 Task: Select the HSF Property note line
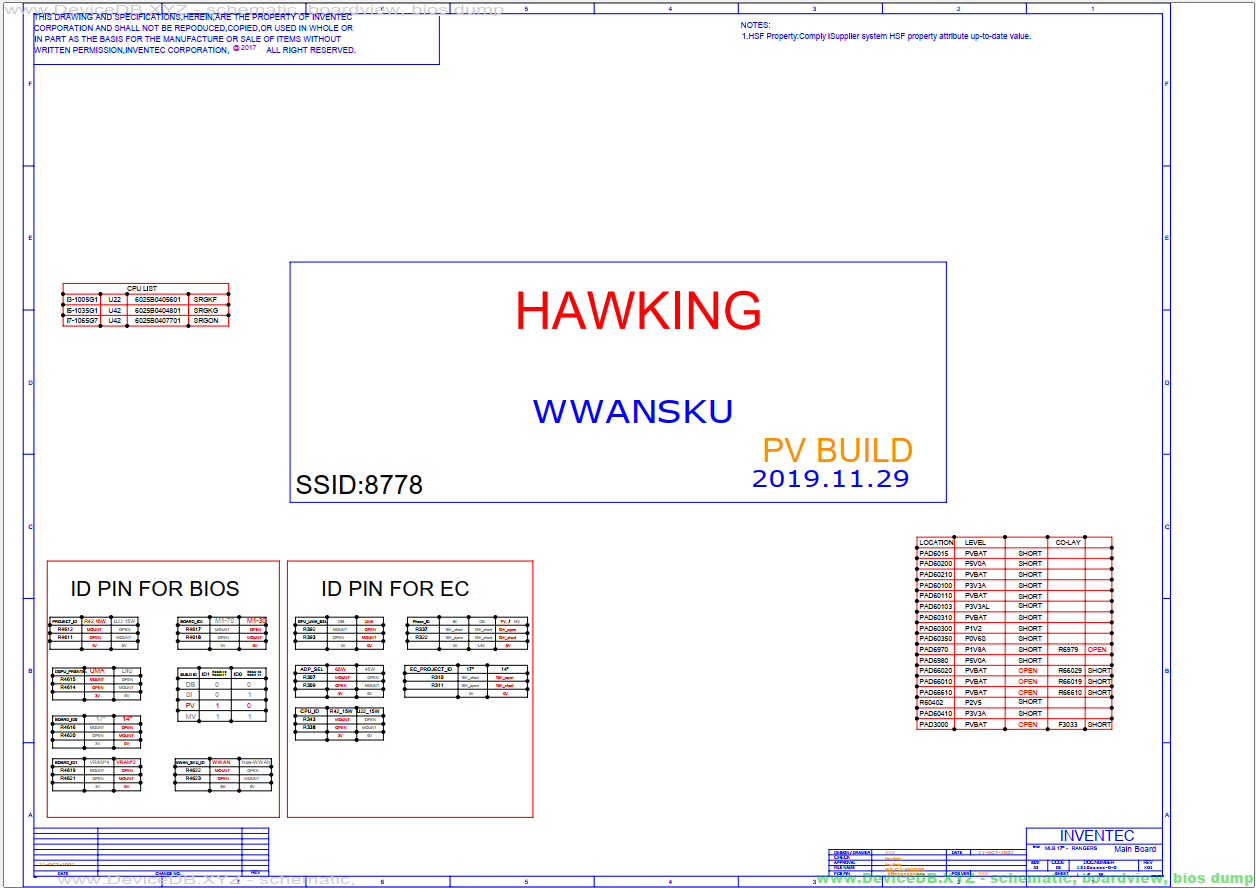tap(886, 36)
